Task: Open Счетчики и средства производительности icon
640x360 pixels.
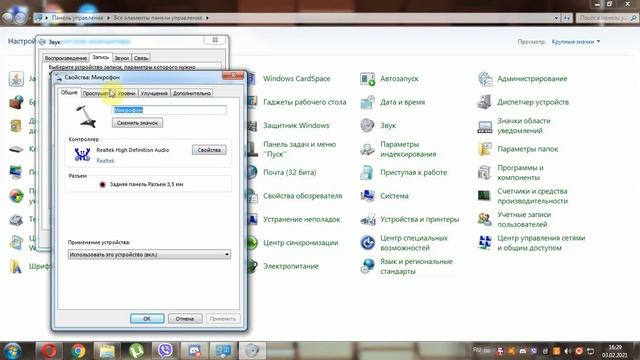Action: tap(485, 196)
